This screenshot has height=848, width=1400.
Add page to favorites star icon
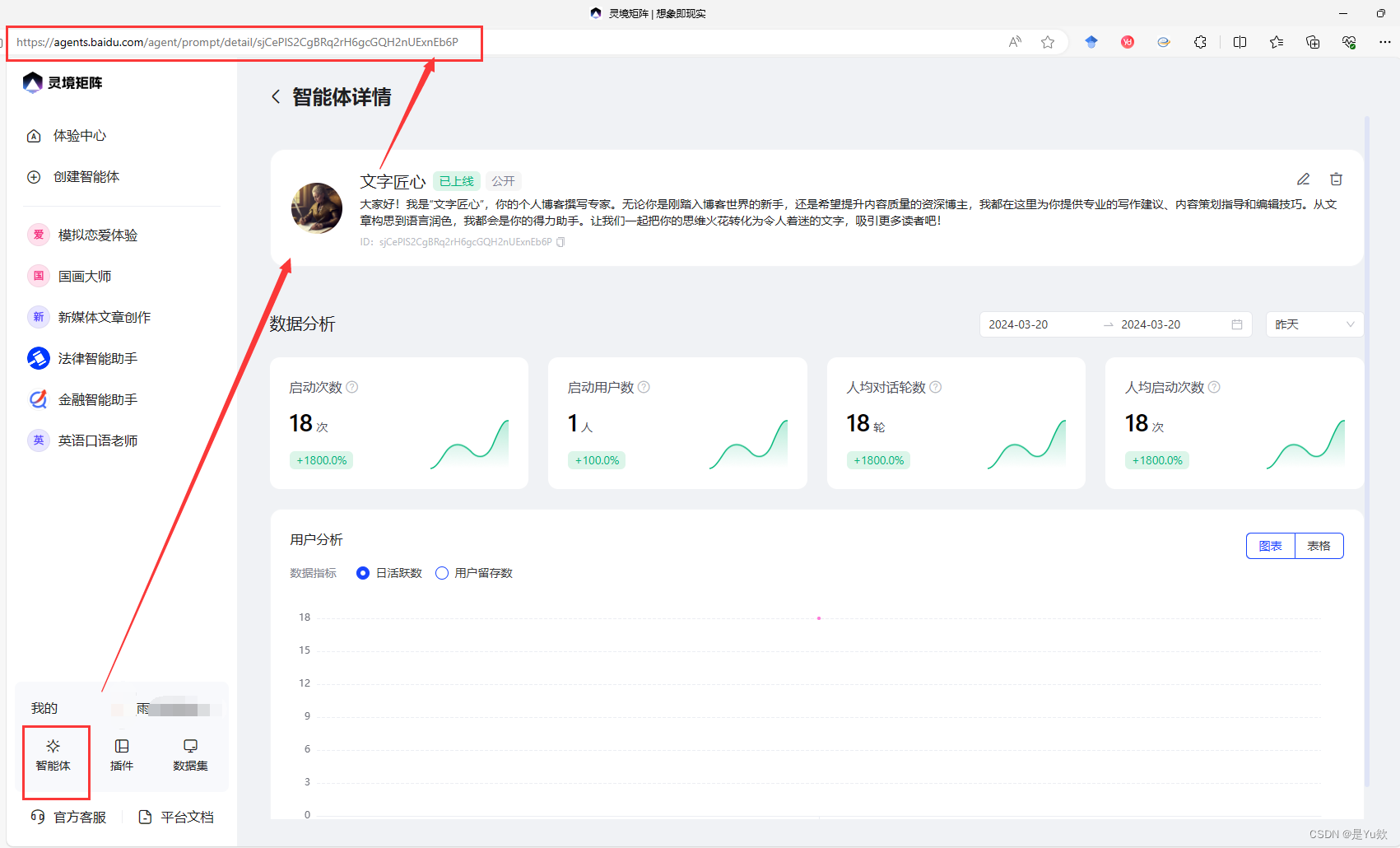pyautogui.click(x=1048, y=42)
